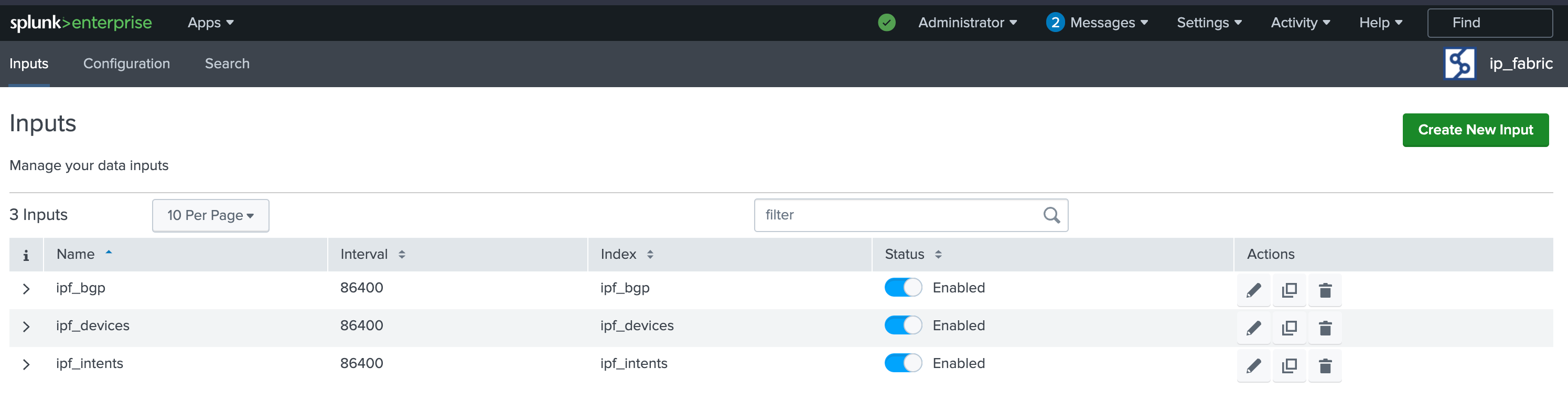Click the Create New Input button
The height and width of the screenshot is (399, 1568).
coord(1475,130)
